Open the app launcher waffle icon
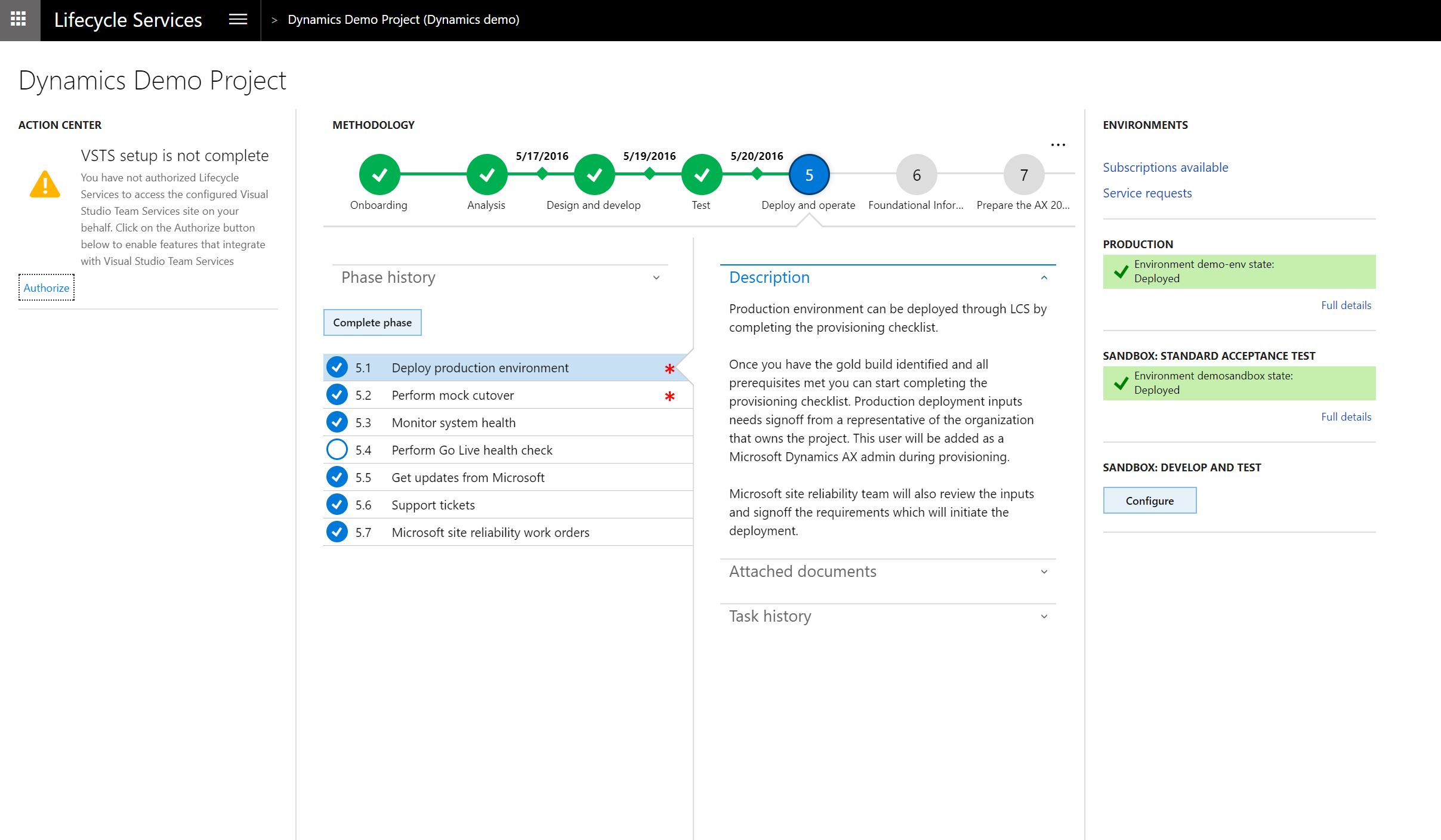Image resolution: width=1441 pixels, height=840 pixels. [x=19, y=20]
